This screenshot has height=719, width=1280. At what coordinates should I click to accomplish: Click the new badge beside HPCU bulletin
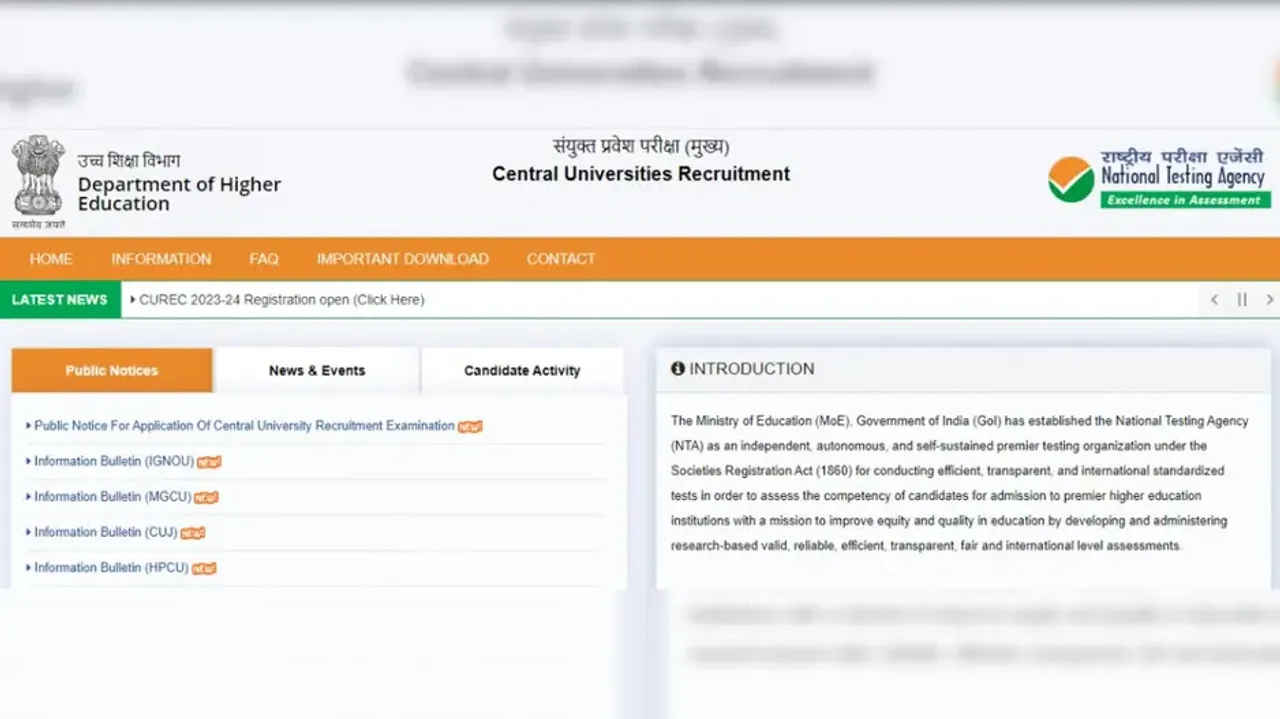click(x=204, y=568)
